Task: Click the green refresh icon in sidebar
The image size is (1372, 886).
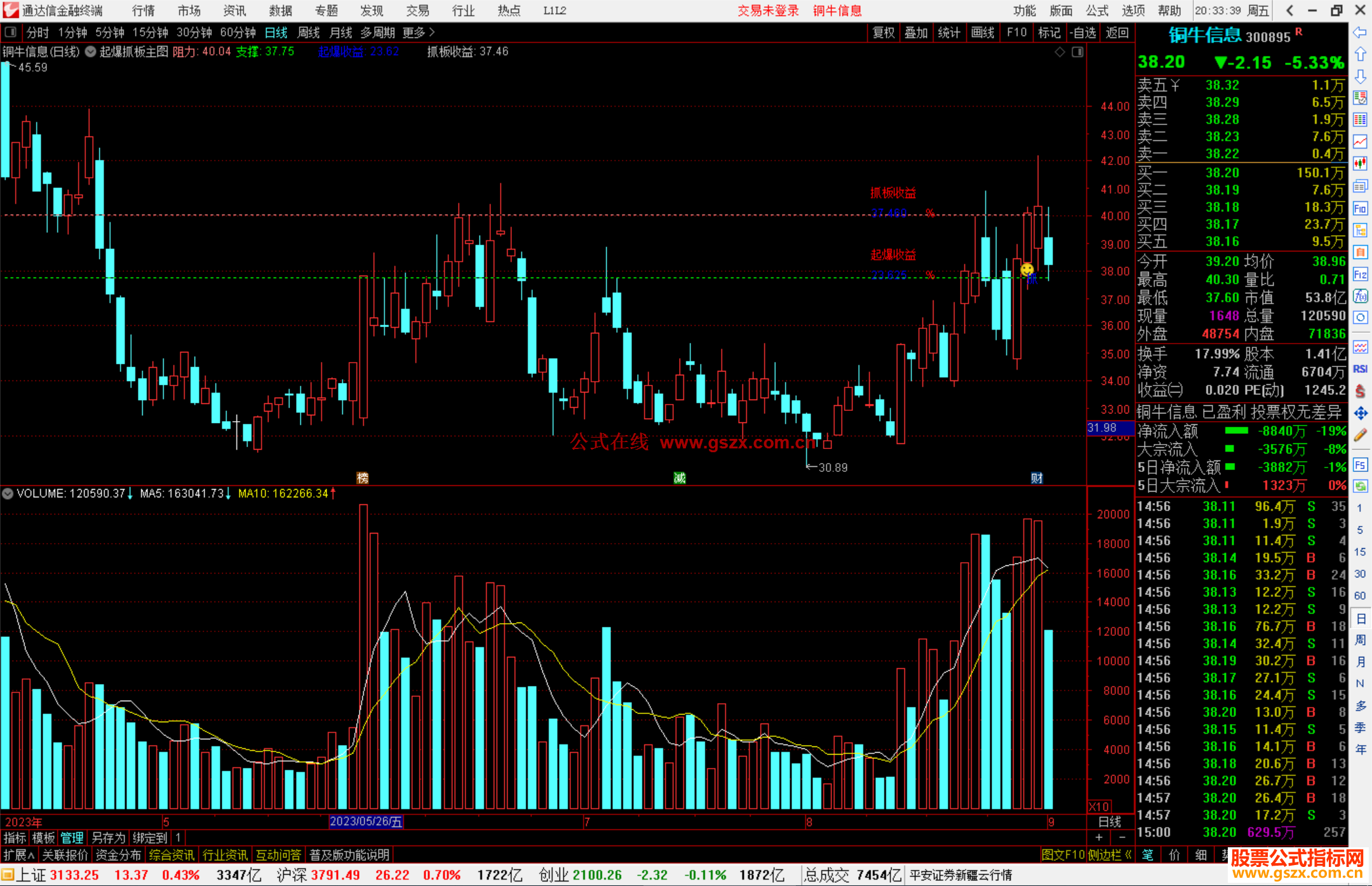Action: point(1360,486)
